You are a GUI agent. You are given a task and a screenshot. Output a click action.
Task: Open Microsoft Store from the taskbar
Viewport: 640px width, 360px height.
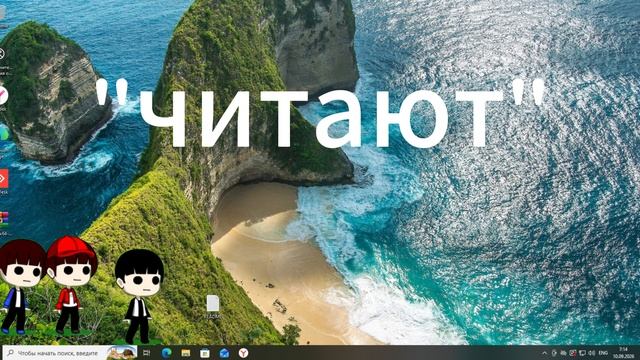tap(205, 353)
